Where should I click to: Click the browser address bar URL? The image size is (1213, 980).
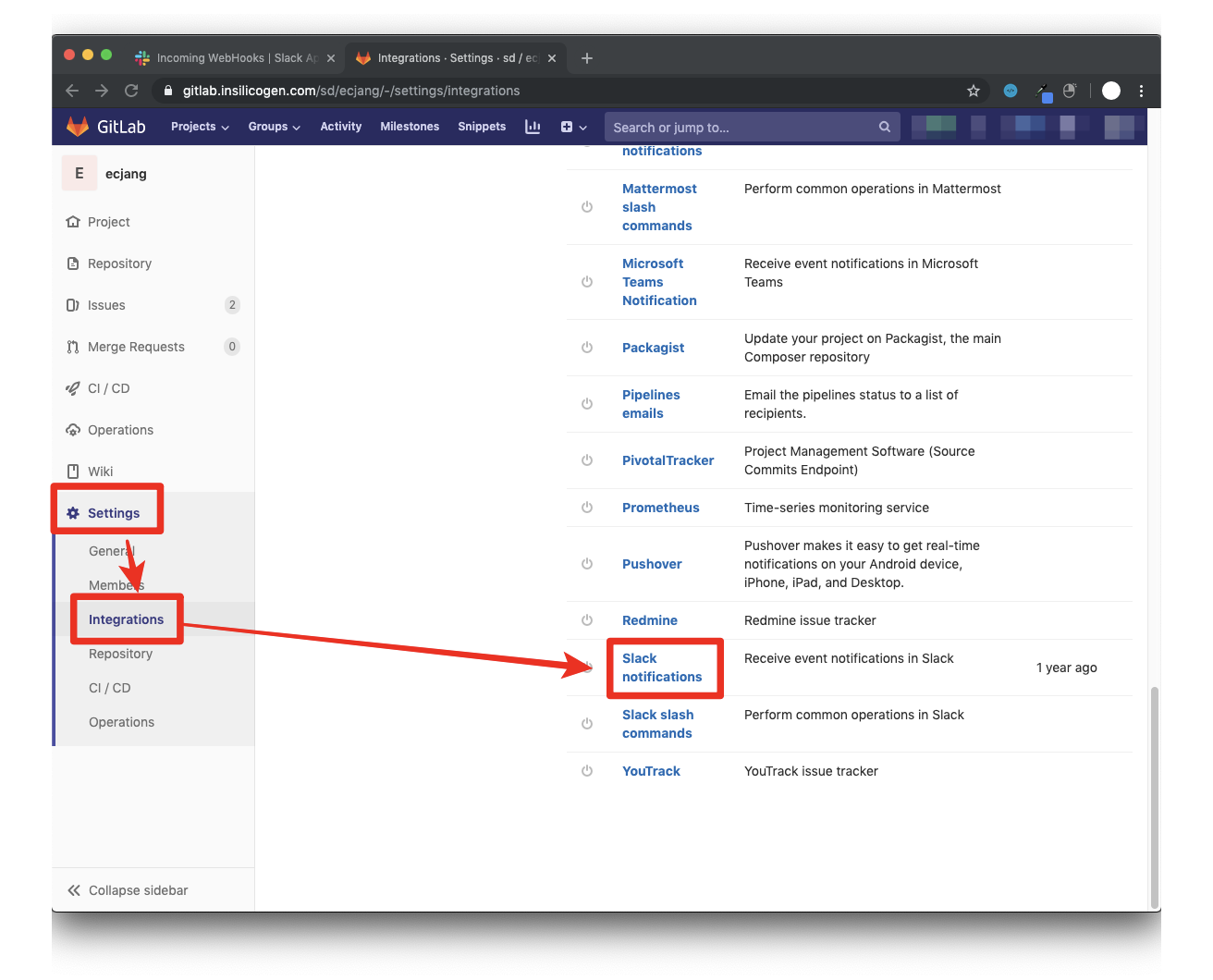coord(351,91)
